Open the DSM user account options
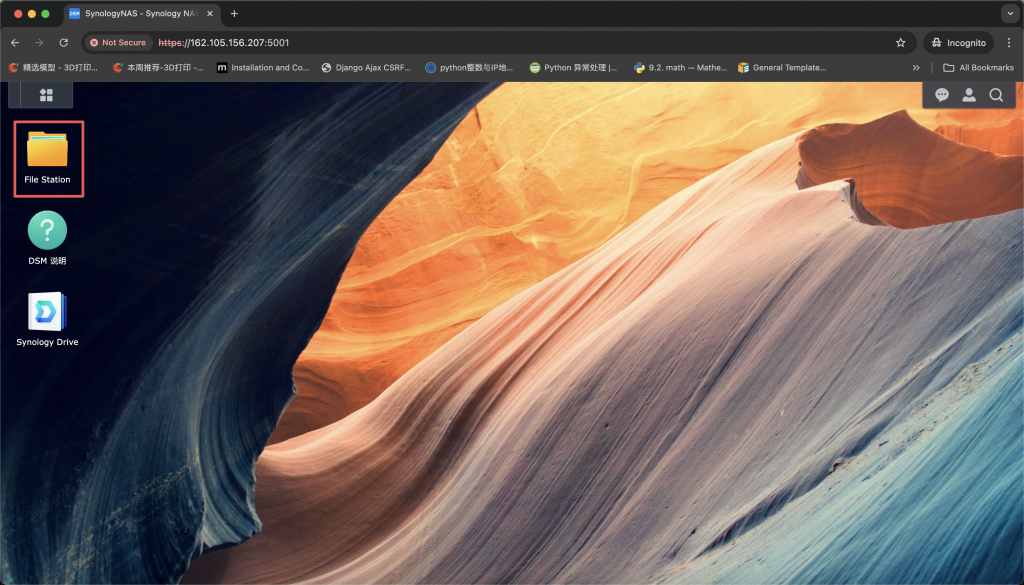This screenshot has height=585, width=1024. (968, 95)
